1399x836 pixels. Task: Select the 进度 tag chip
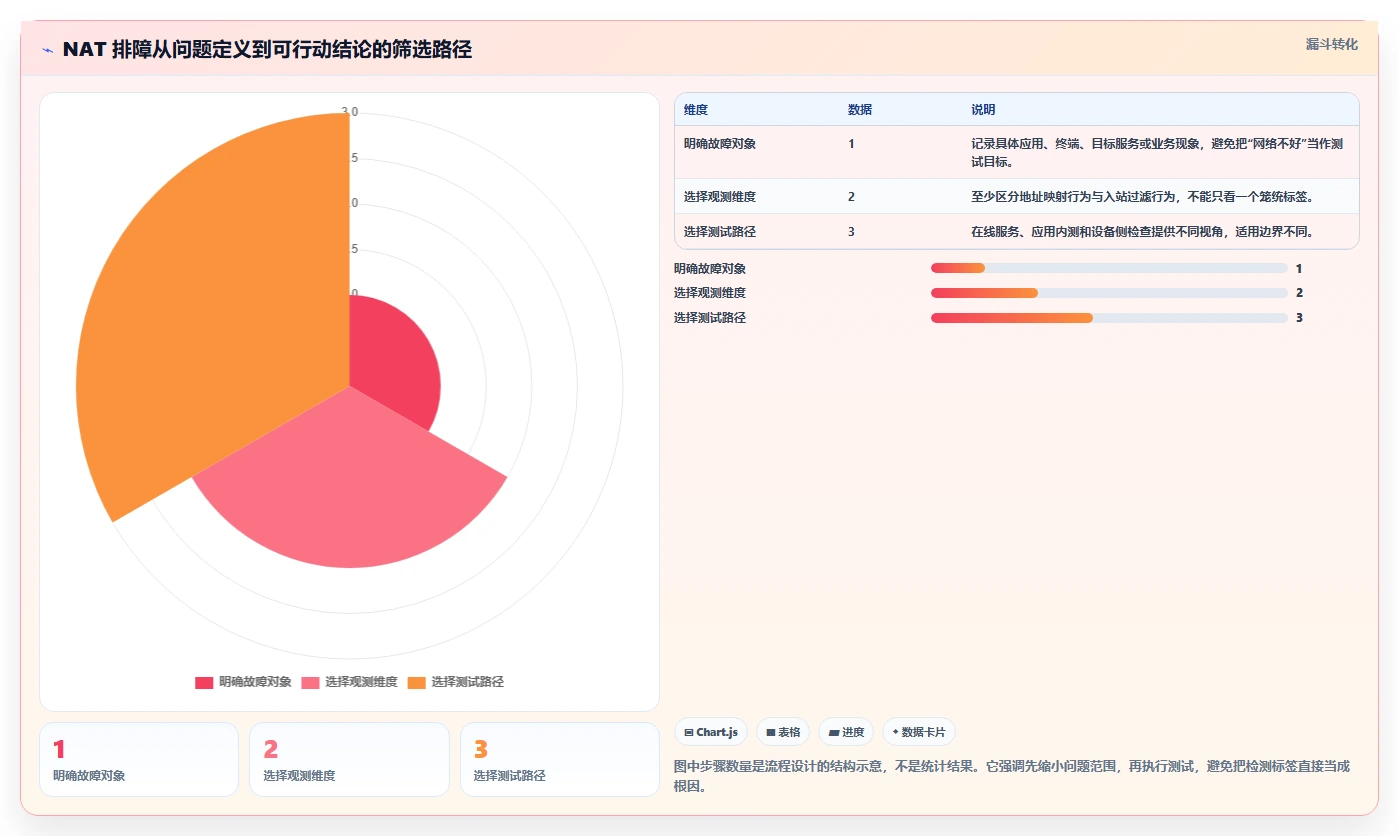point(846,732)
